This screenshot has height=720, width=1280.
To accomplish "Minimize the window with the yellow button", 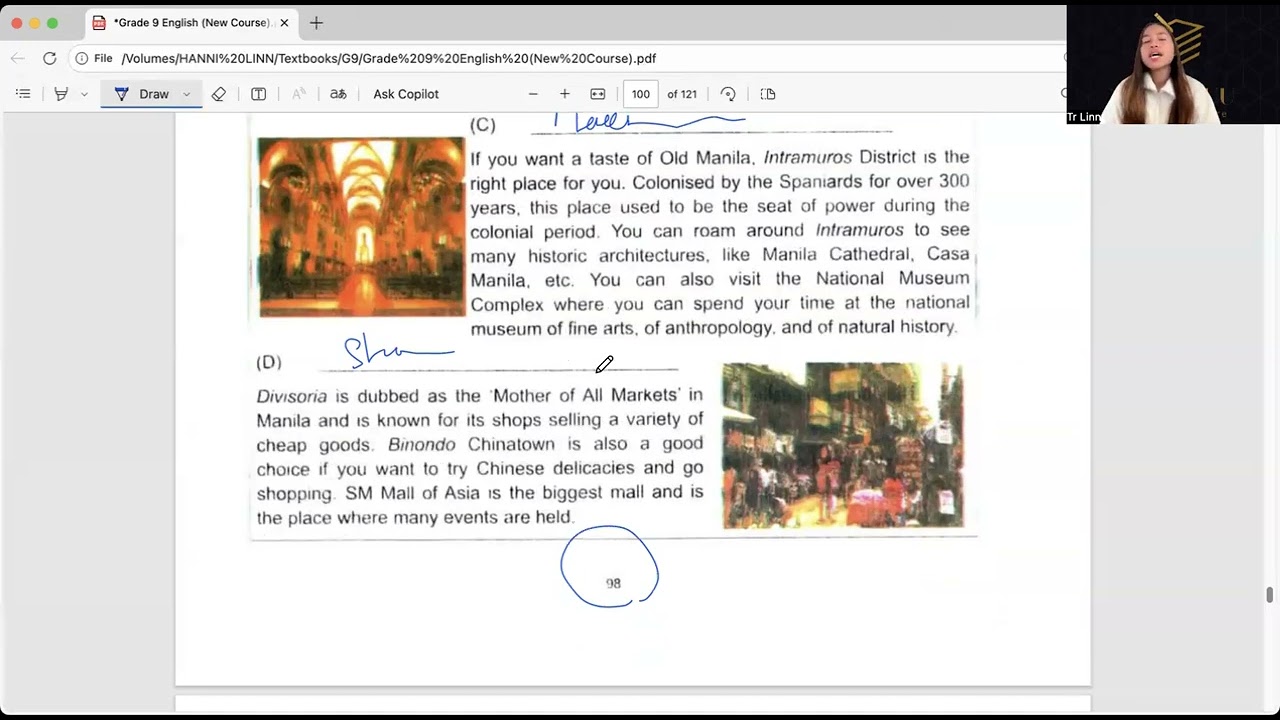I will point(35,23).
